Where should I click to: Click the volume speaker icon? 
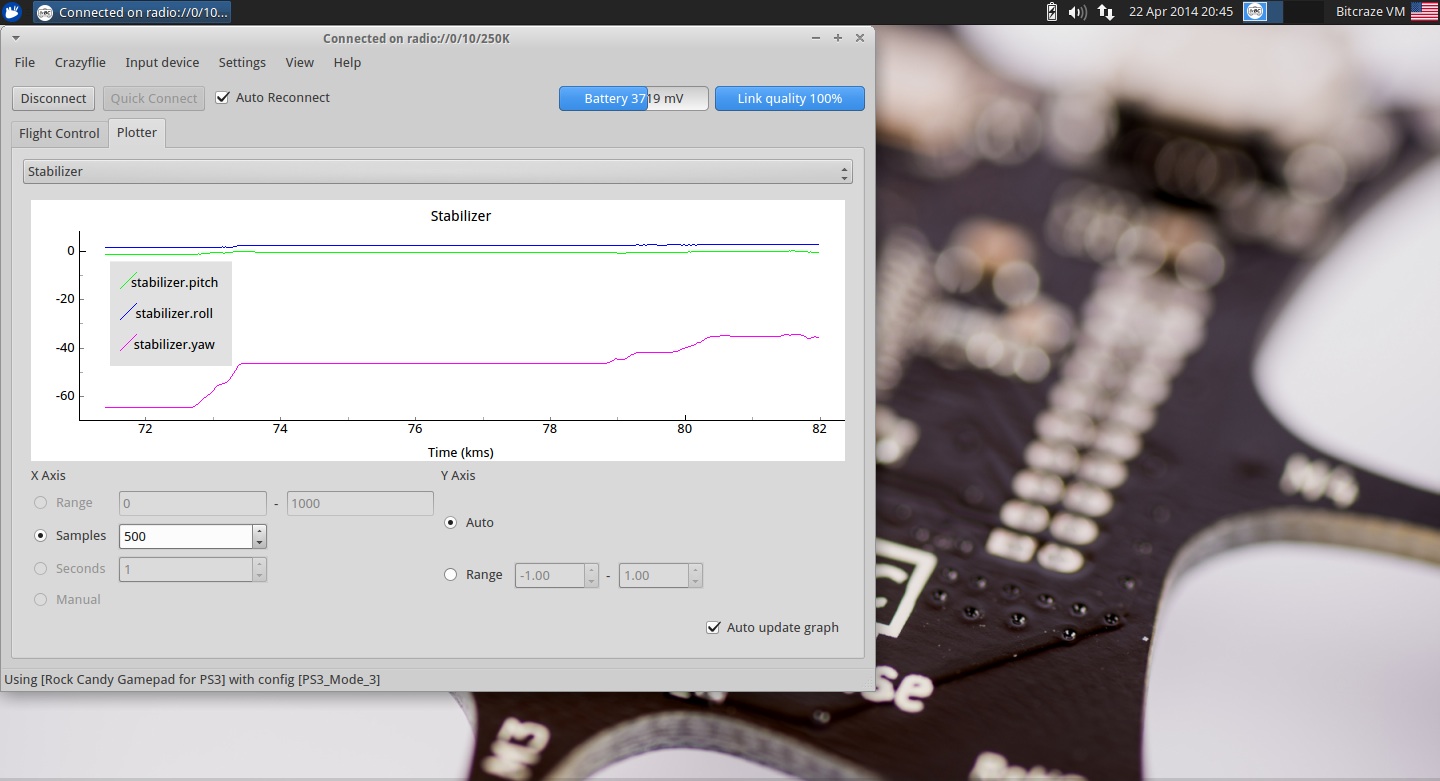(1077, 12)
